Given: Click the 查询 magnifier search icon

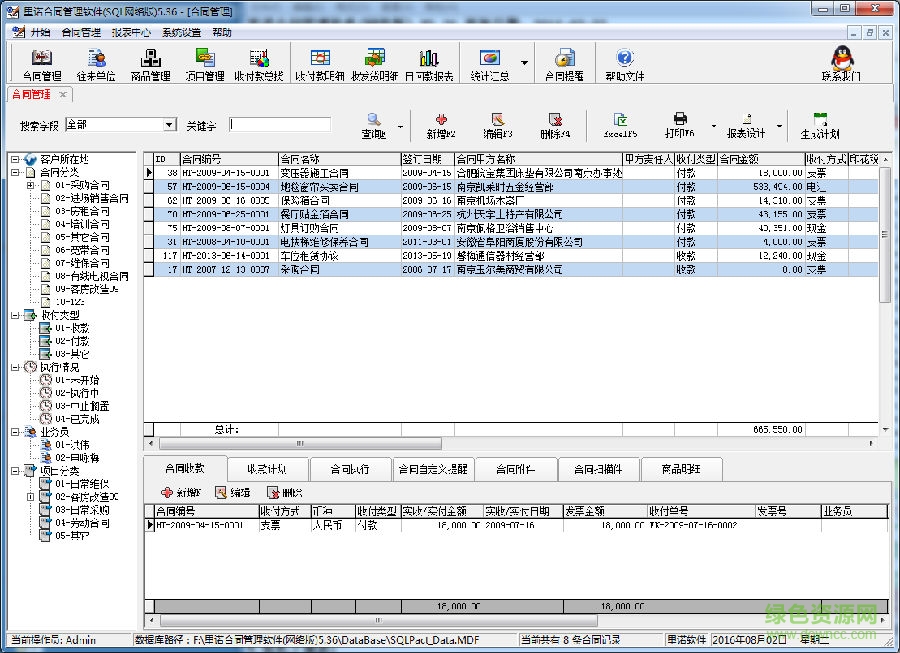Looking at the screenshot, I should (374, 125).
